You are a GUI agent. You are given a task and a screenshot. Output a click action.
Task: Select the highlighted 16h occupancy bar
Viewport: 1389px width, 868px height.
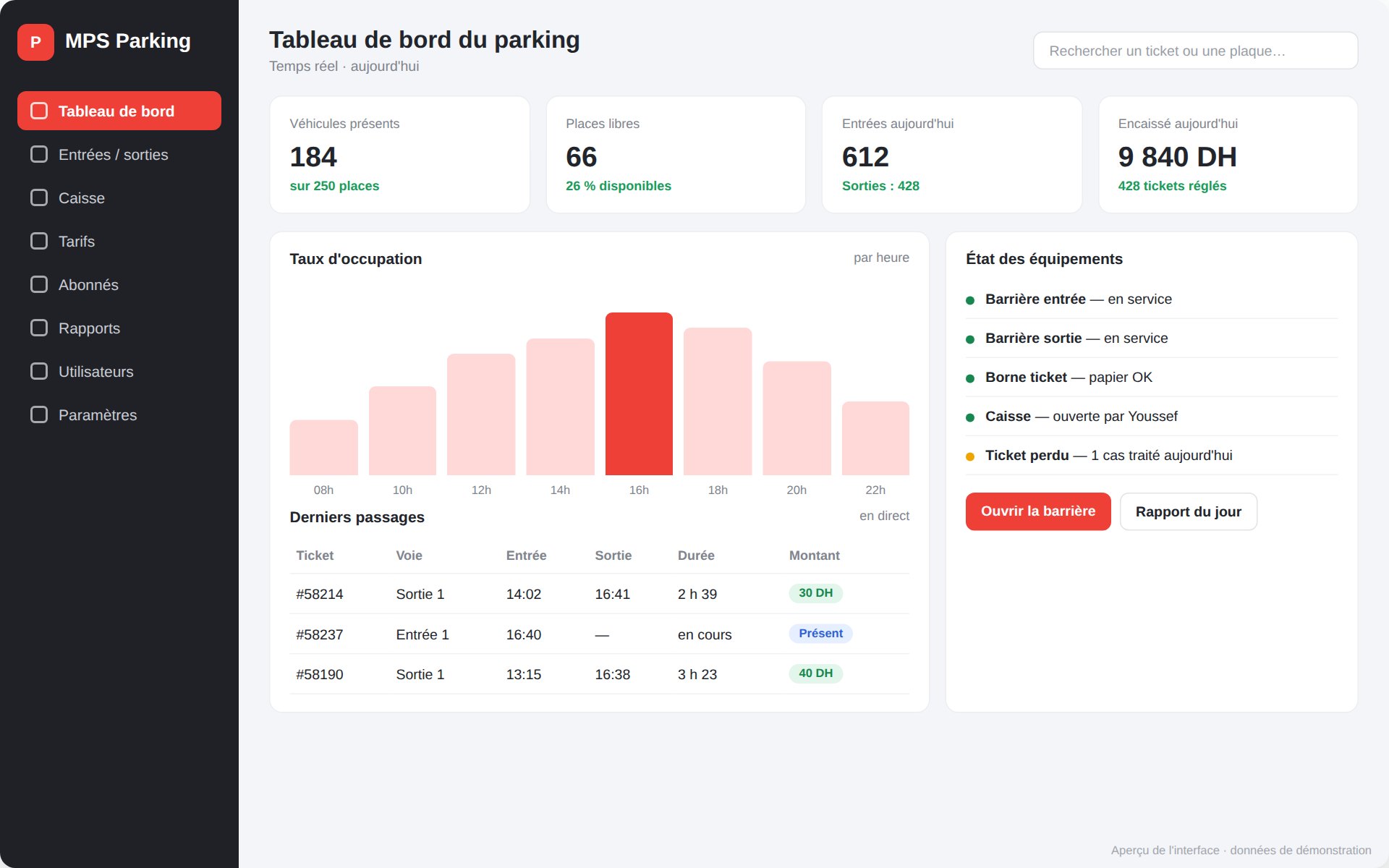[x=639, y=393]
